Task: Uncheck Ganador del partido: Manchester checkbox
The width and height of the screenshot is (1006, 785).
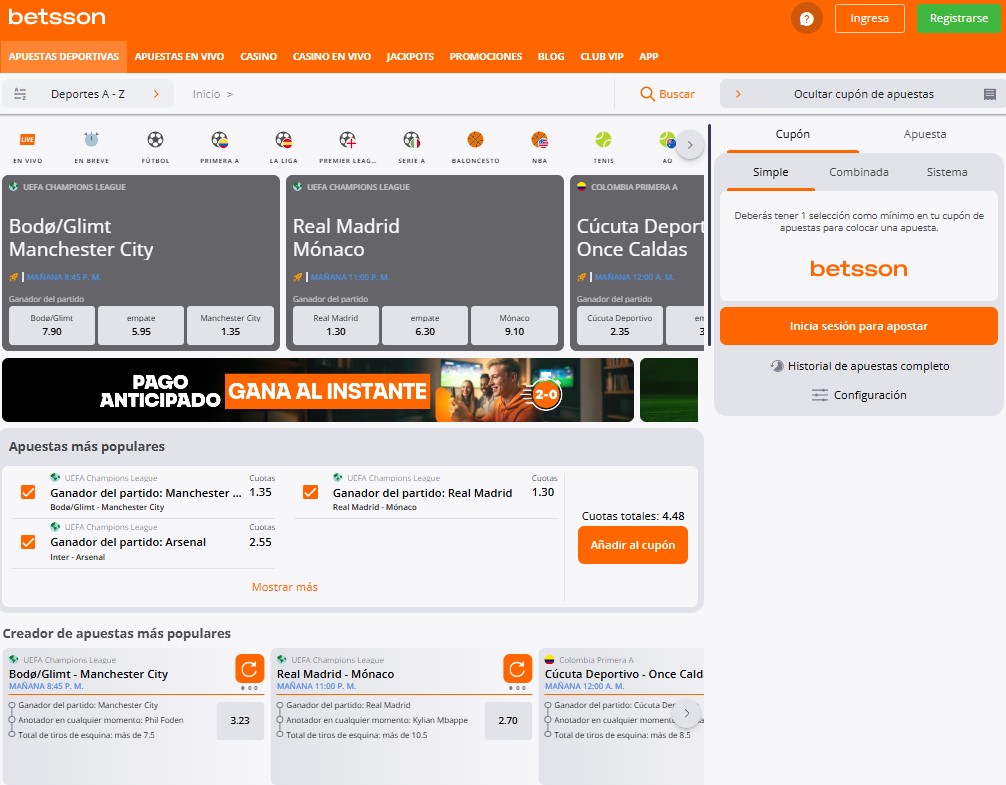Action: pos(28,492)
